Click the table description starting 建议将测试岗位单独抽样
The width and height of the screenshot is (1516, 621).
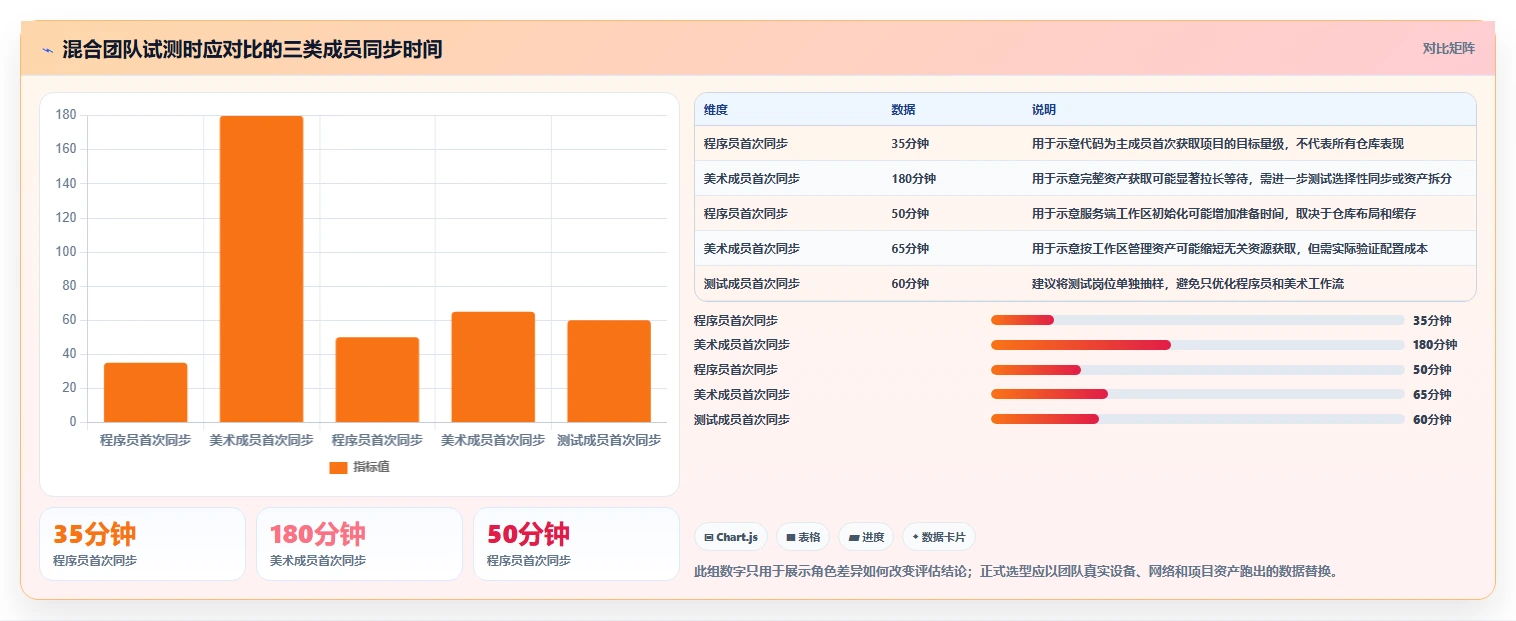point(1188,284)
